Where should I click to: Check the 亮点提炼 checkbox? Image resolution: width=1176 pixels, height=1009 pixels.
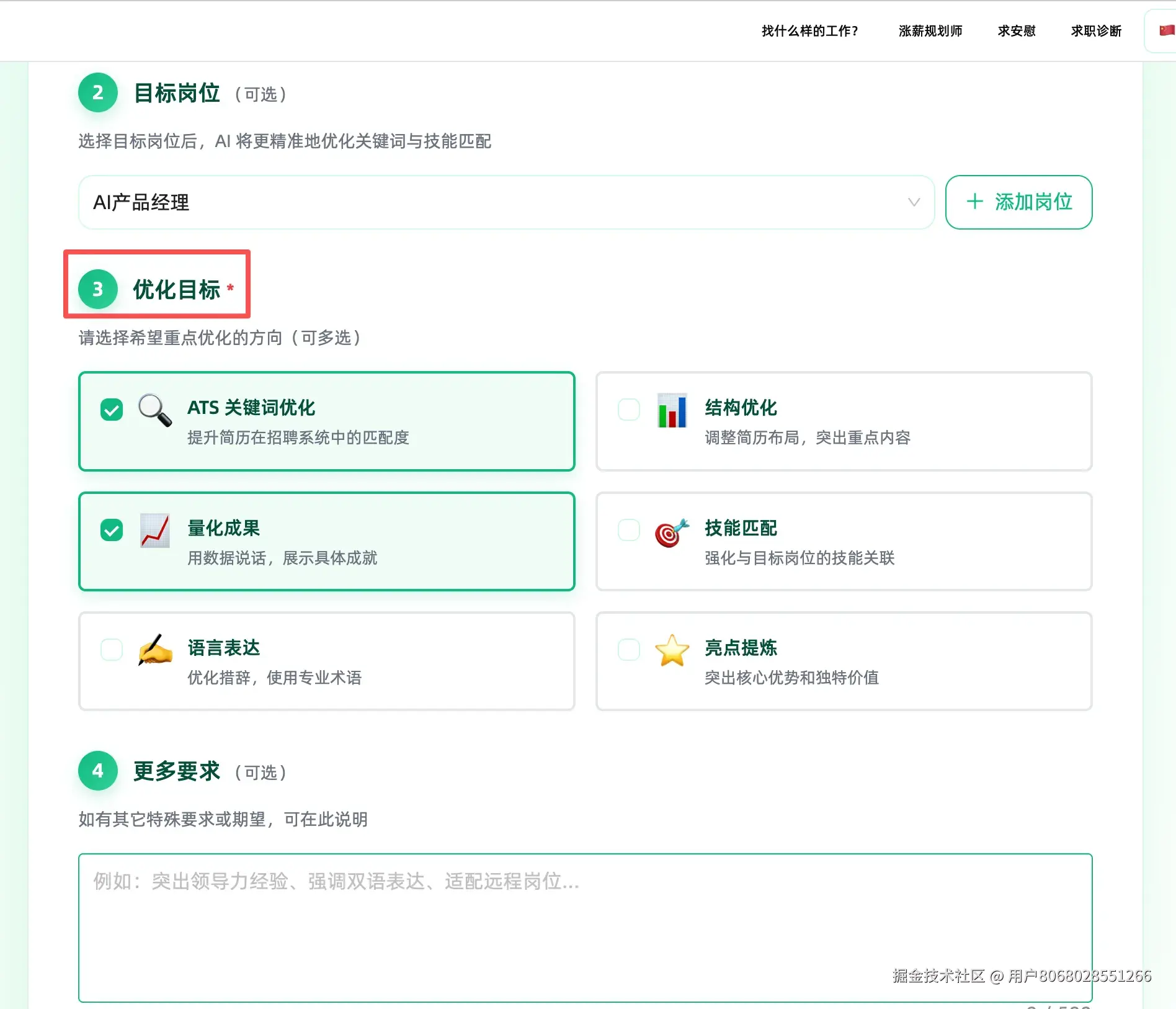pyautogui.click(x=629, y=650)
